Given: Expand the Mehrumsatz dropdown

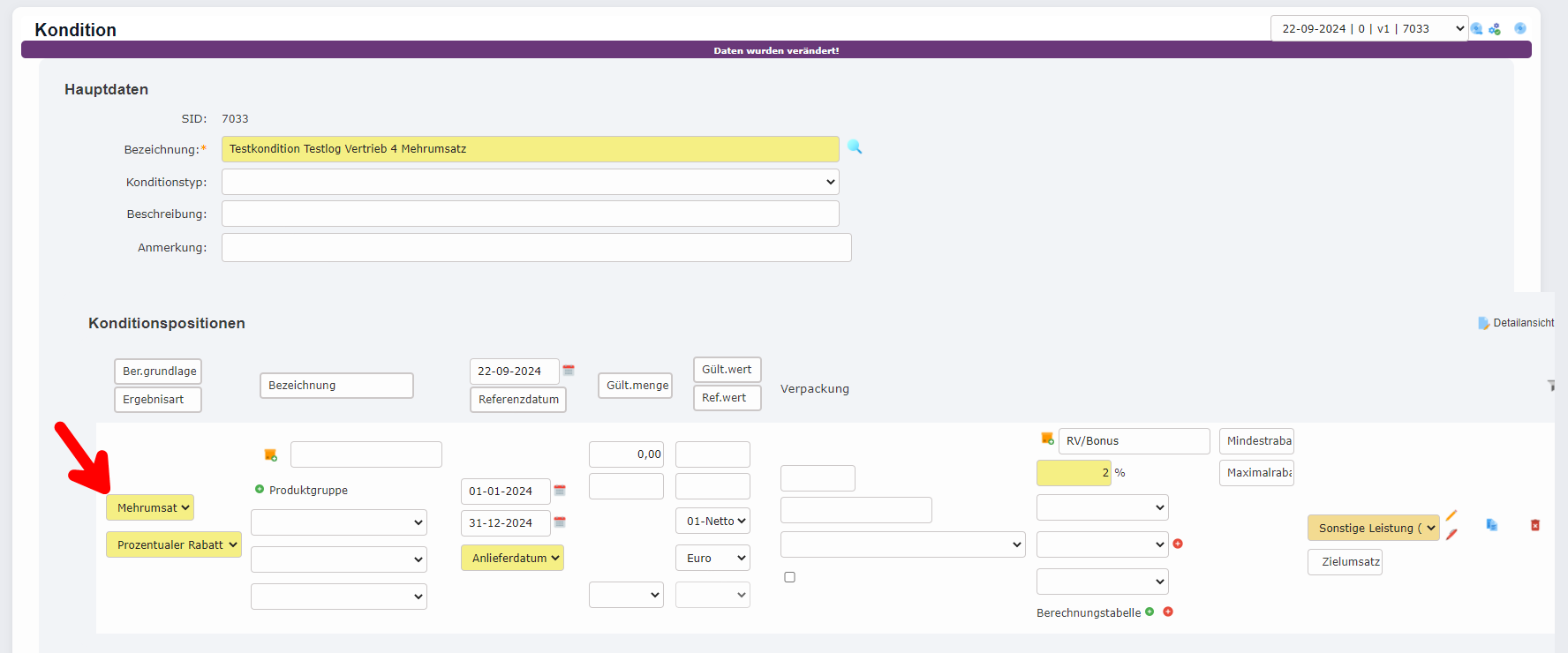Looking at the screenshot, I should coord(150,507).
